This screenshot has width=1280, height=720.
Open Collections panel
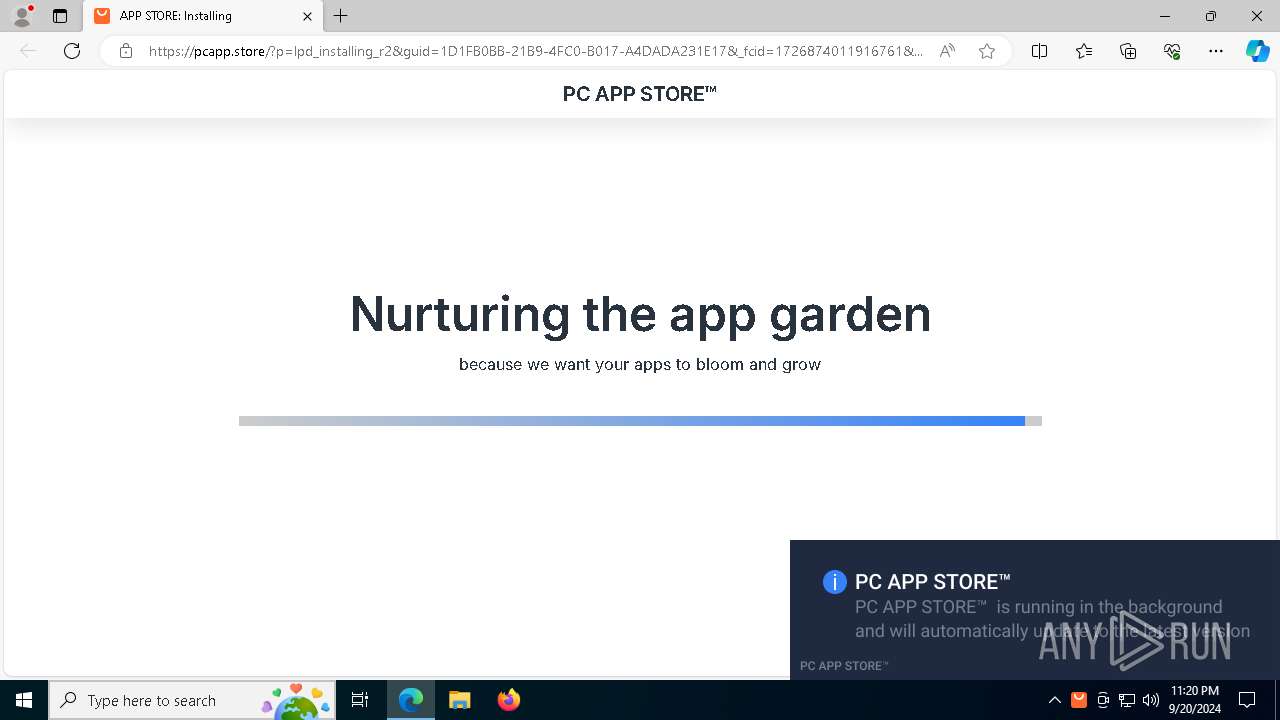(x=1128, y=51)
